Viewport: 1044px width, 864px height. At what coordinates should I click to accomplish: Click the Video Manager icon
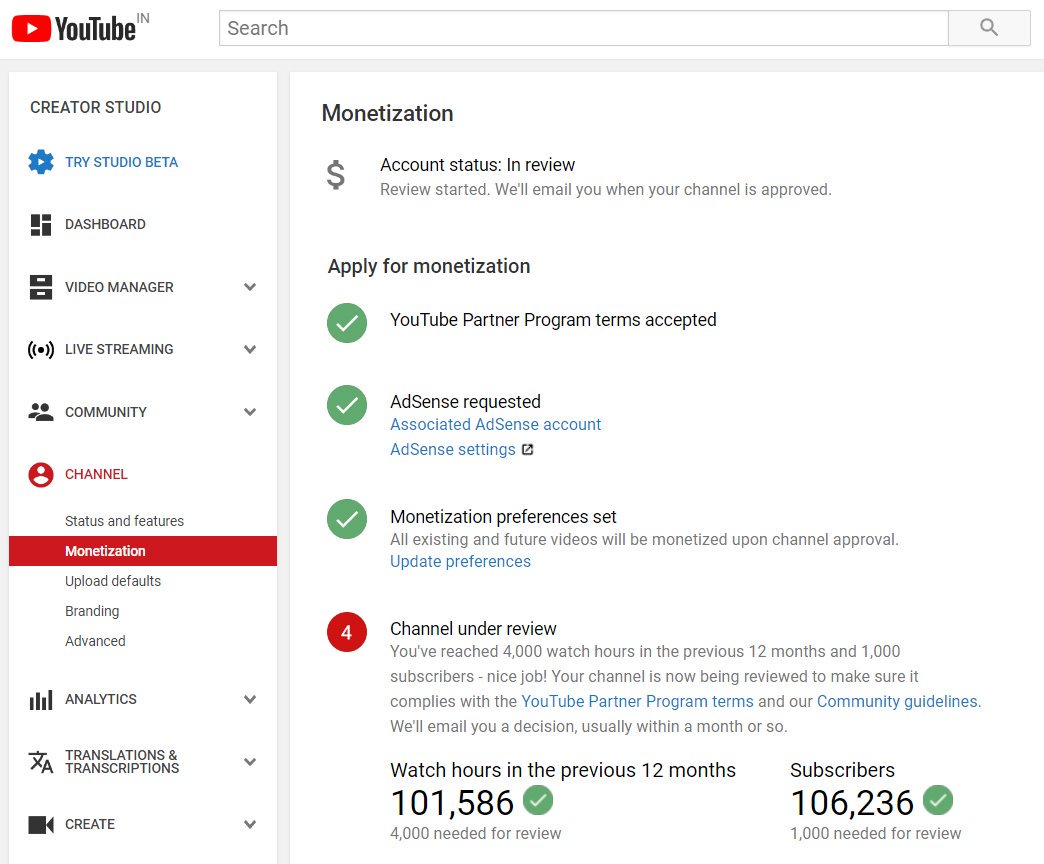pyautogui.click(x=41, y=287)
